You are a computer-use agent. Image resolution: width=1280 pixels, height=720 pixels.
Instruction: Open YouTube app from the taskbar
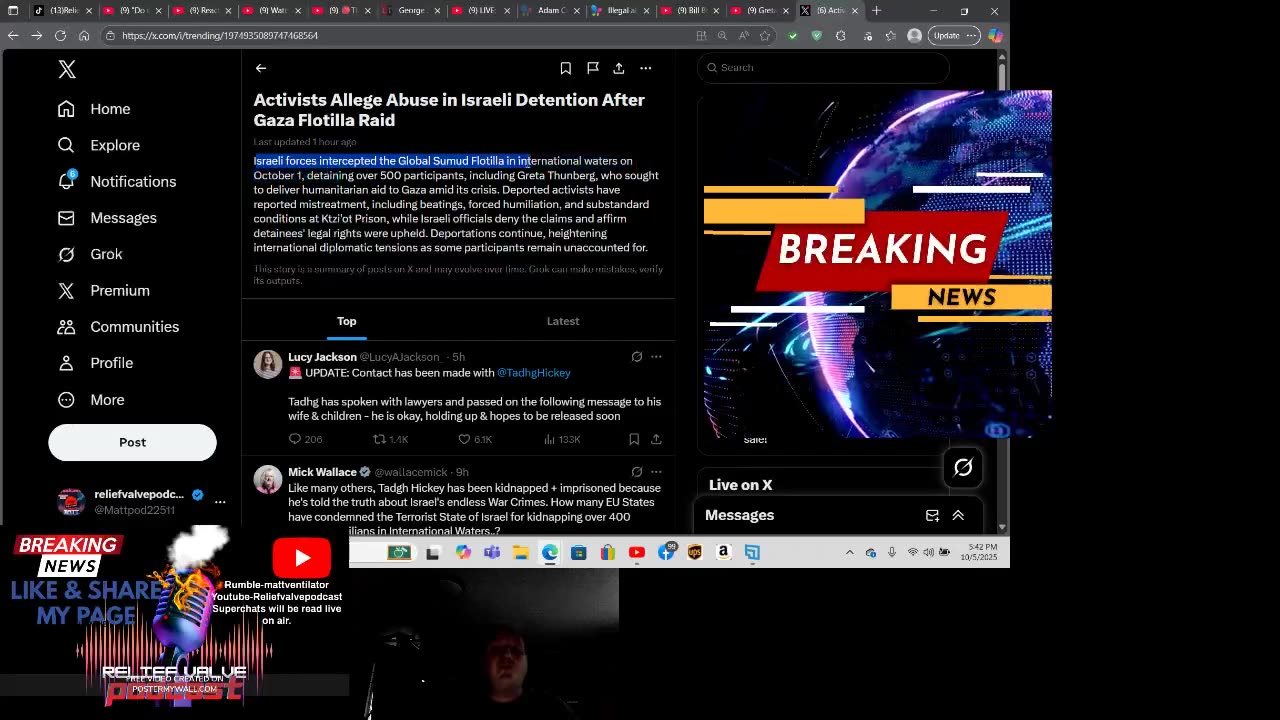tap(637, 553)
